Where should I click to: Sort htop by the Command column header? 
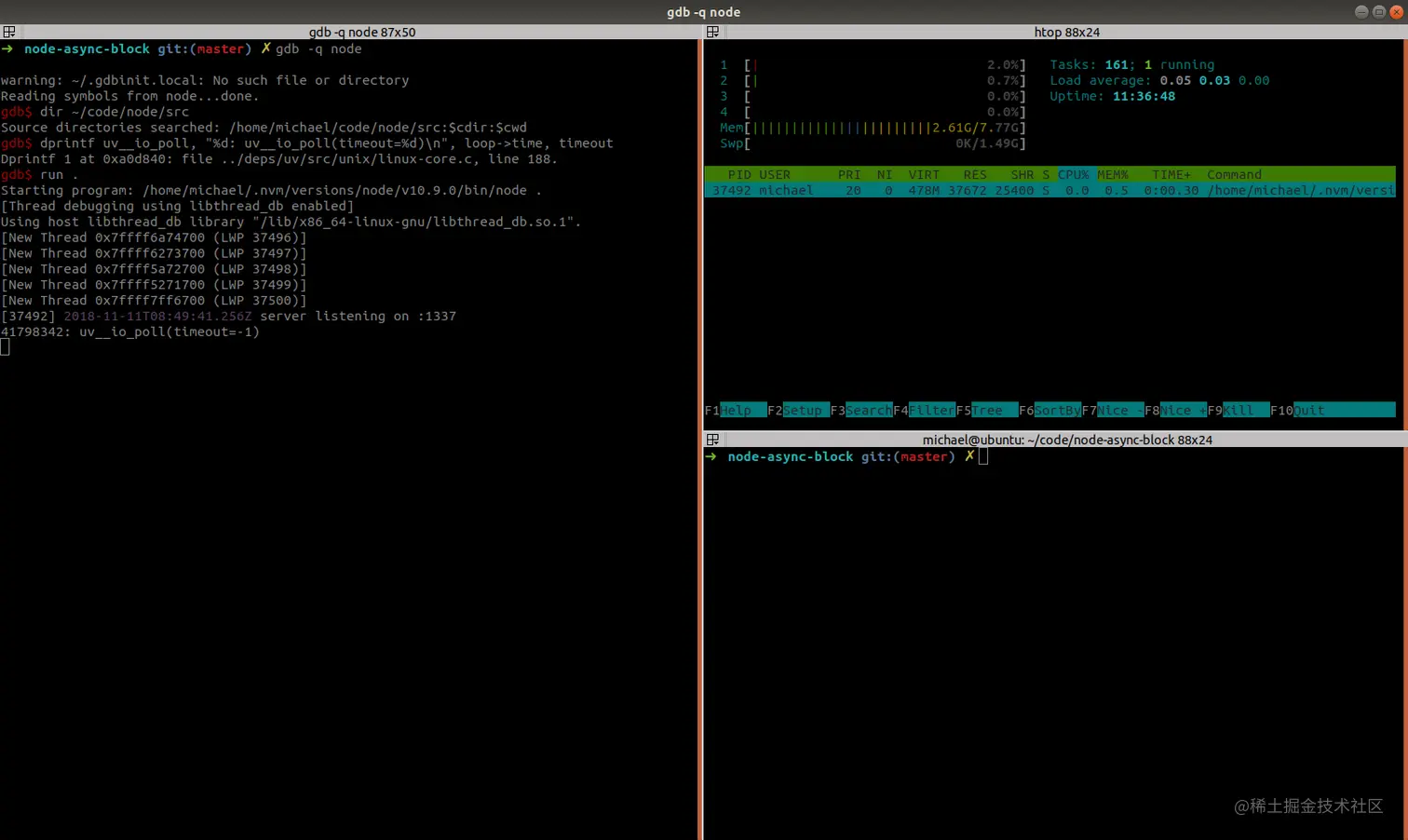(1235, 175)
